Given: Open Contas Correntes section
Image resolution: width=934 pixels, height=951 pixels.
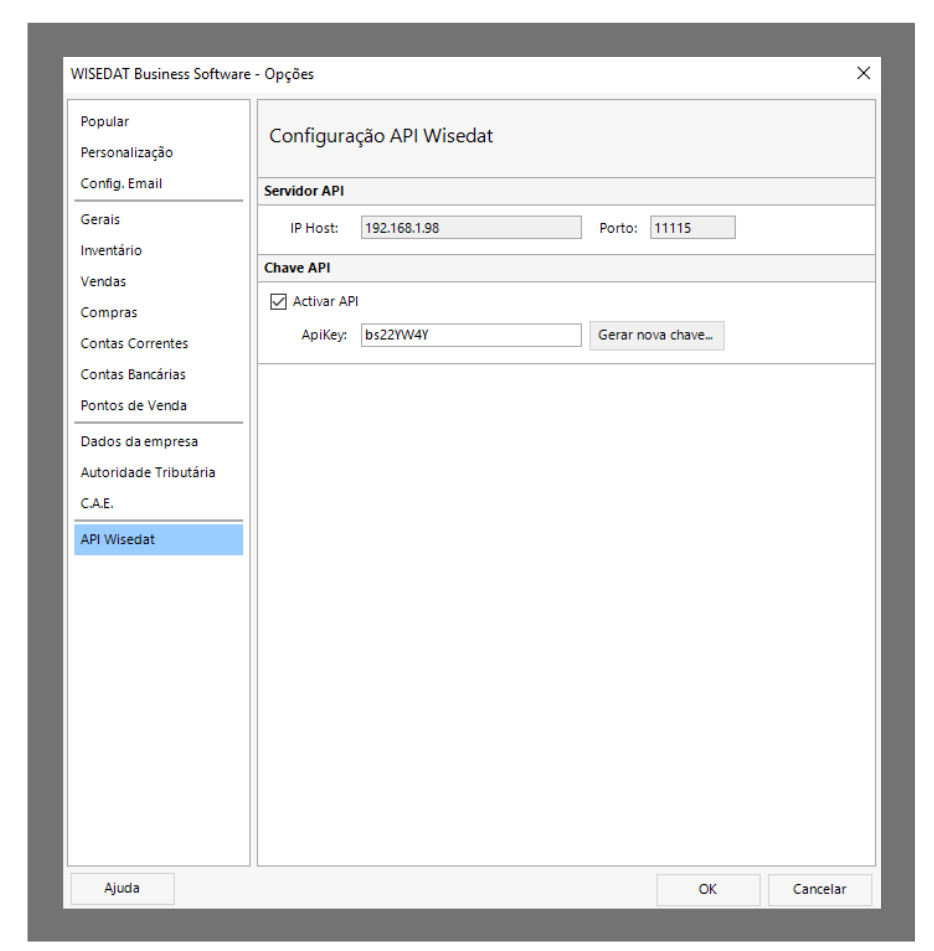Looking at the screenshot, I should (134, 344).
